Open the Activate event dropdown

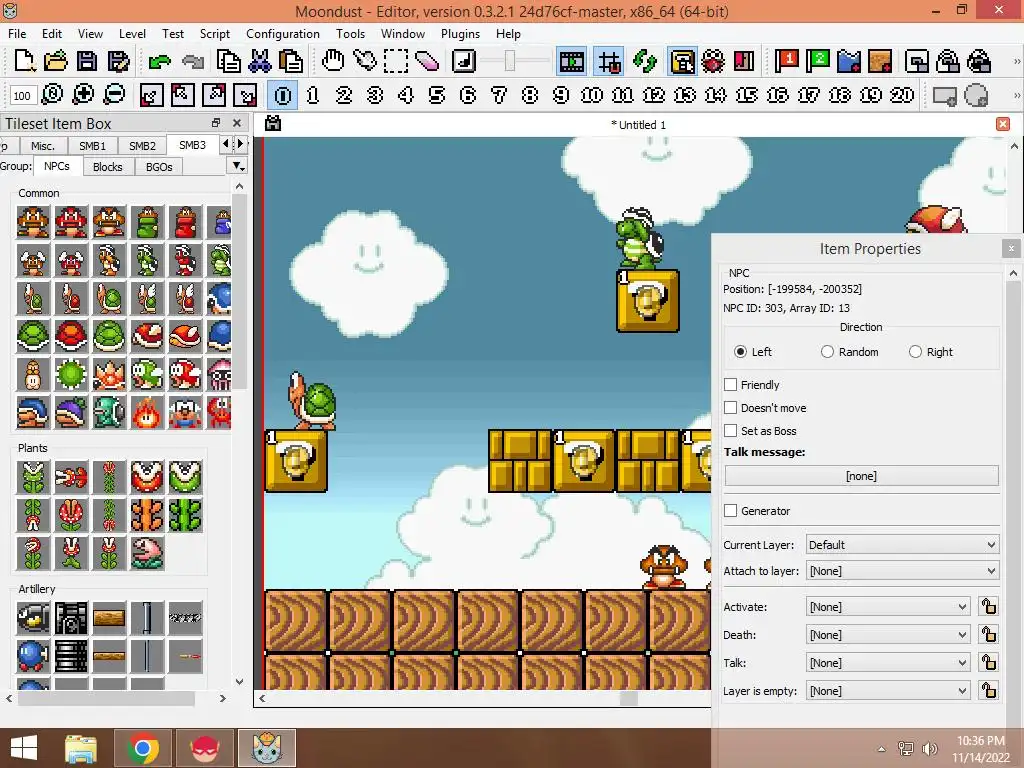click(888, 607)
